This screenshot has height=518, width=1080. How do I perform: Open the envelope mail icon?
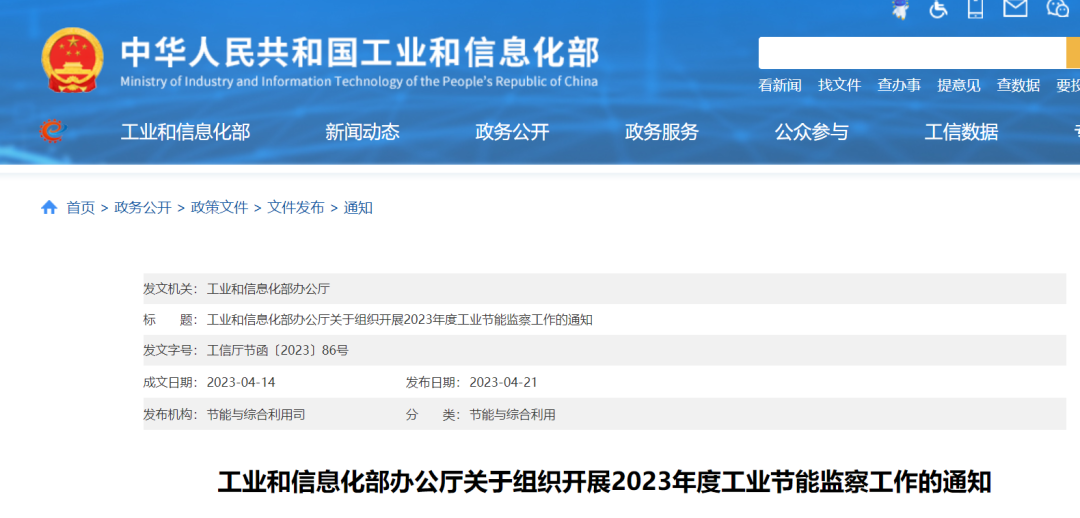tap(1015, 8)
